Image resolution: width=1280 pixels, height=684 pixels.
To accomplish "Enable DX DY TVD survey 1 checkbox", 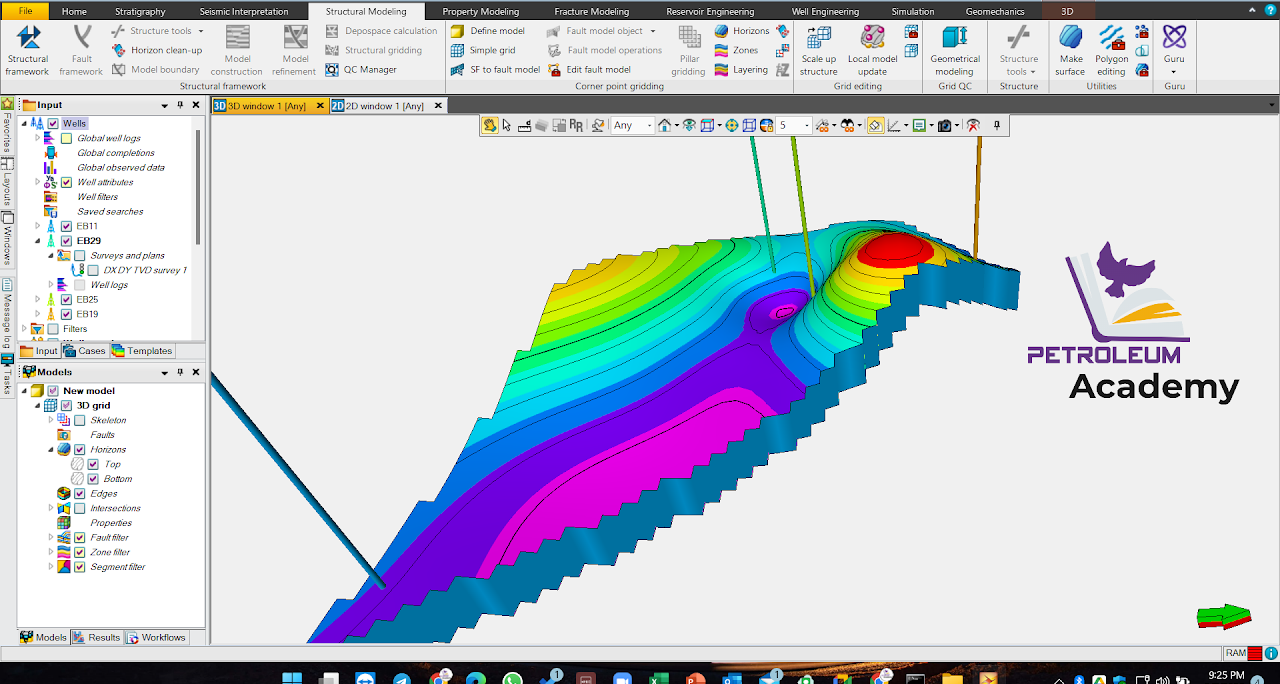I will (93, 270).
